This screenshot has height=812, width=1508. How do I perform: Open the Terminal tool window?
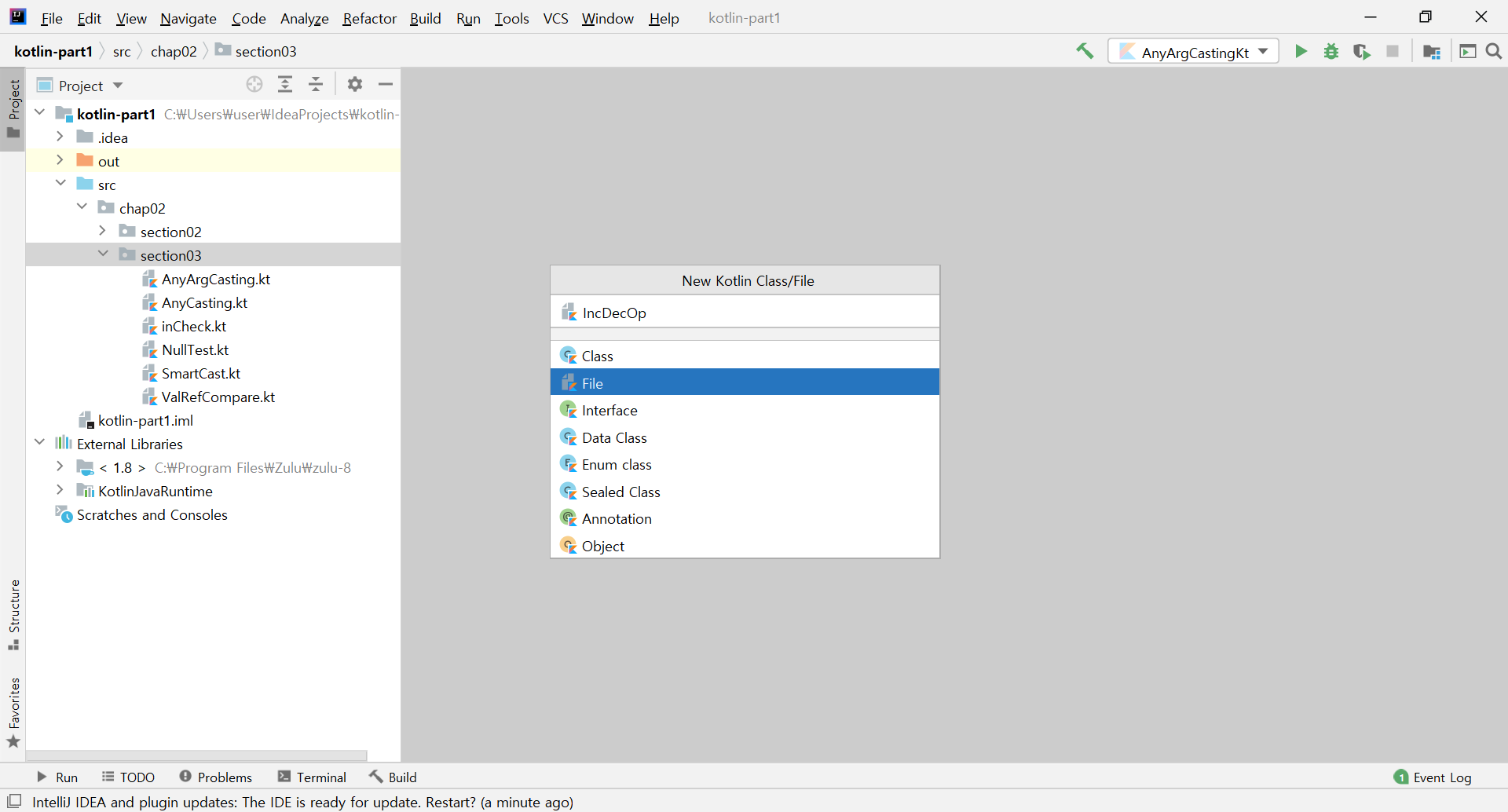(312, 777)
